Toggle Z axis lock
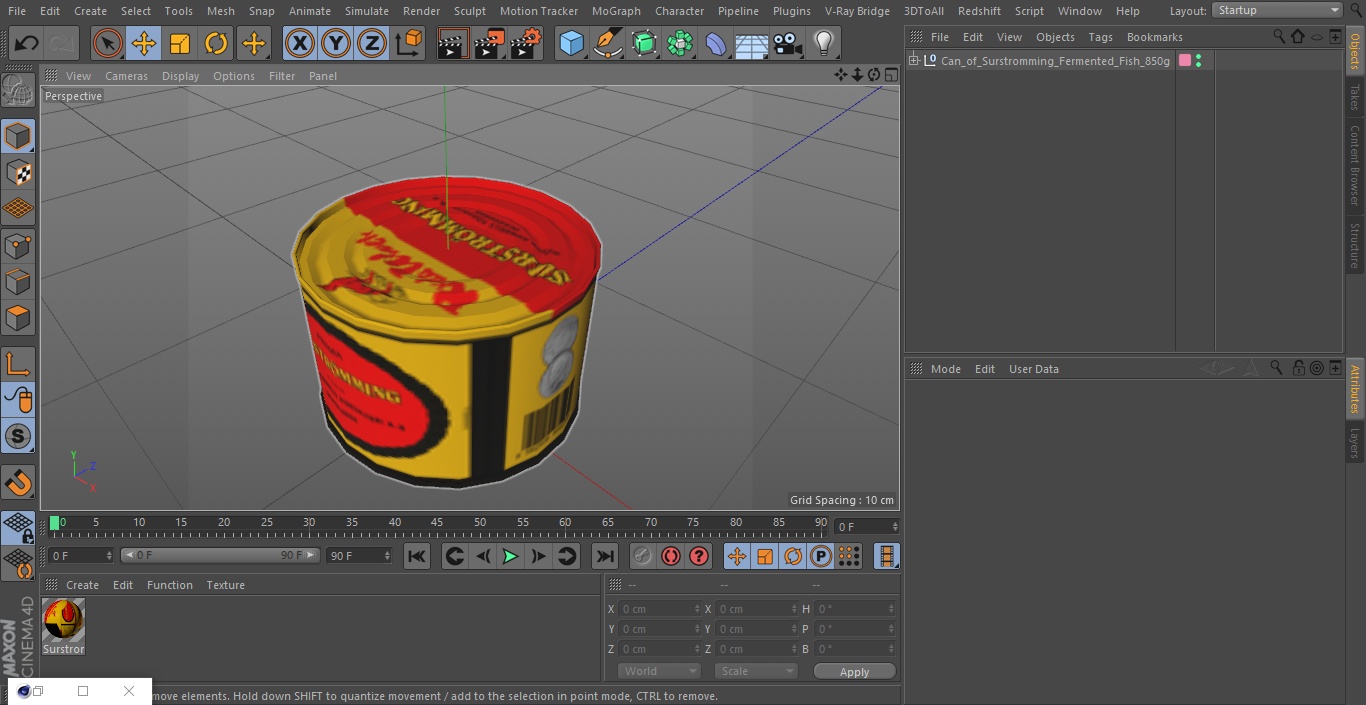Image resolution: width=1366 pixels, height=705 pixels. tap(372, 43)
